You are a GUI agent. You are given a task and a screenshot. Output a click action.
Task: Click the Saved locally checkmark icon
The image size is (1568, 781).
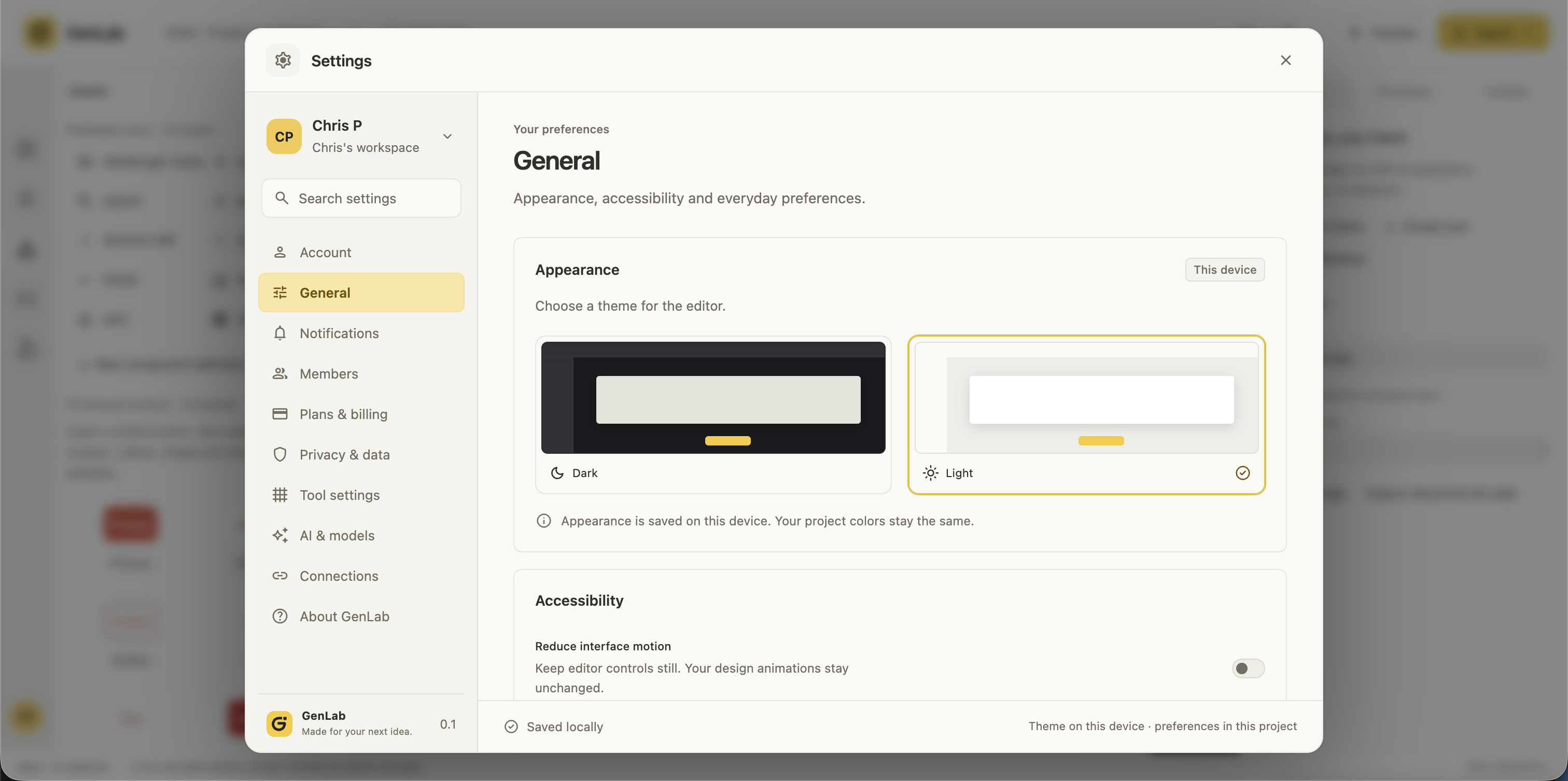coord(511,727)
